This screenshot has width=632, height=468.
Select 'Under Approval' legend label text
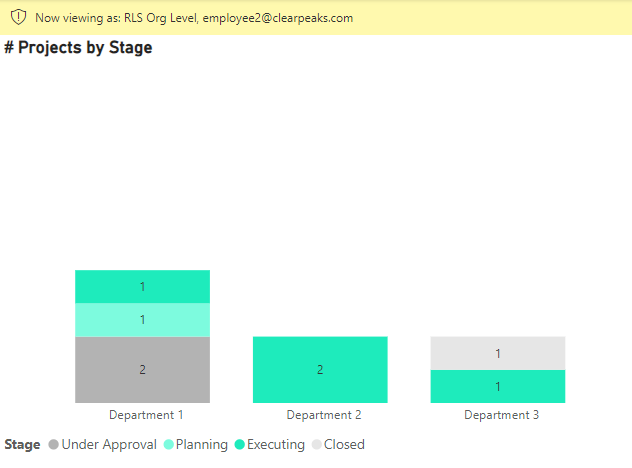coord(109,445)
